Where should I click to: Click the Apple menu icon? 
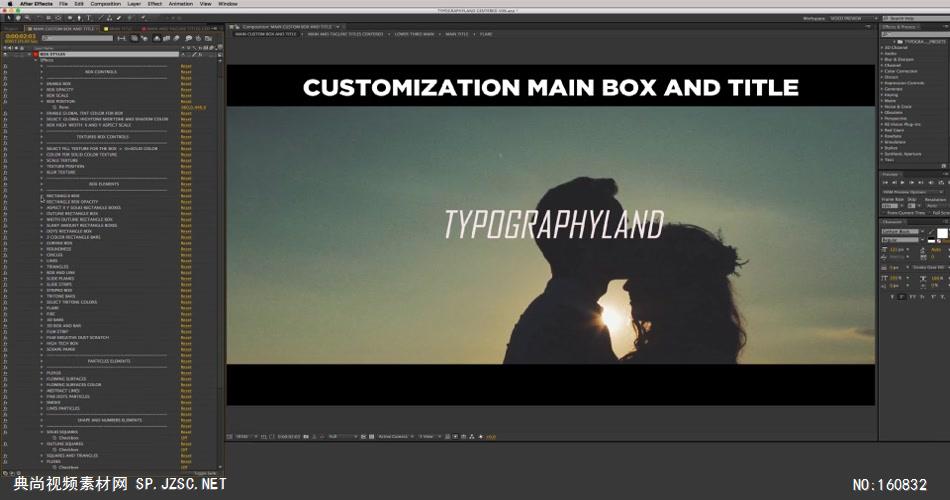point(8,4)
